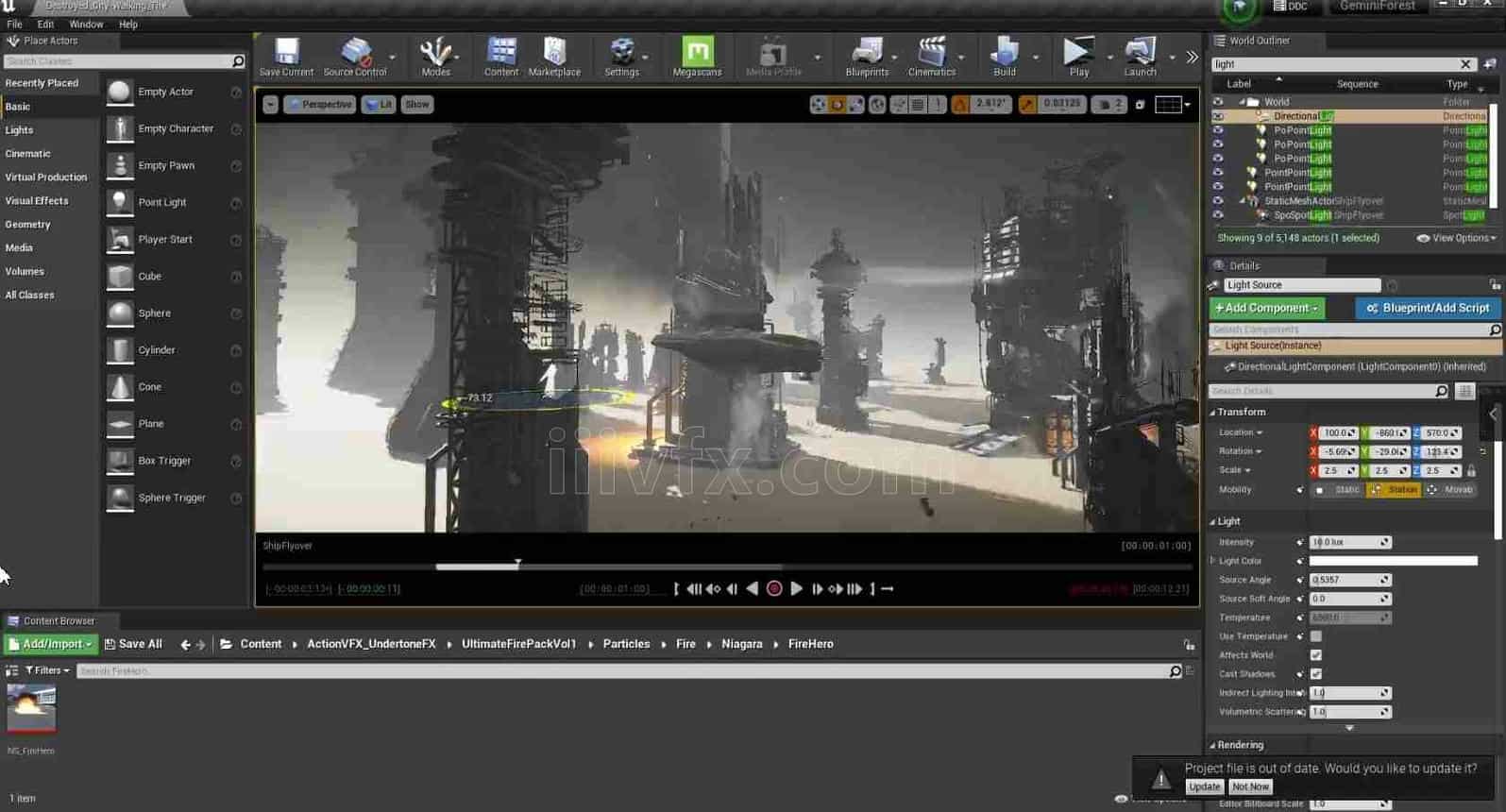This screenshot has width=1506, height=812.
Task: Set Mobility to Static
Action: (1339, 489)
